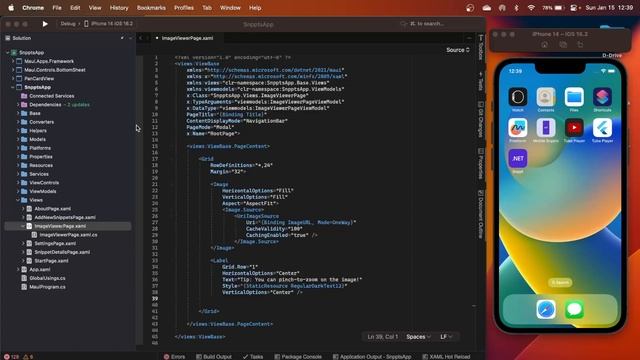Open MauiProgram.cs file
Viewport: 640px width, 360px height.
coord(47,287)
